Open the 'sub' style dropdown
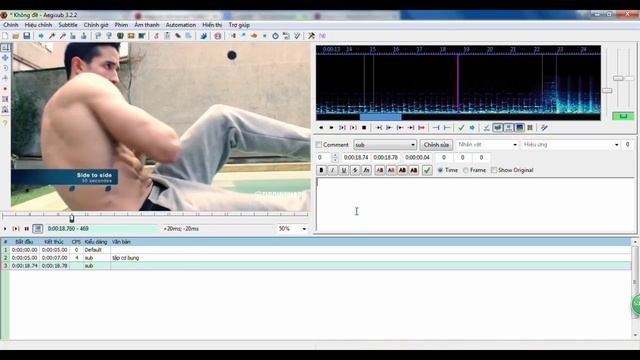This screenshot has height=360, width=640. pyautogui.click(x=385, y=145)
